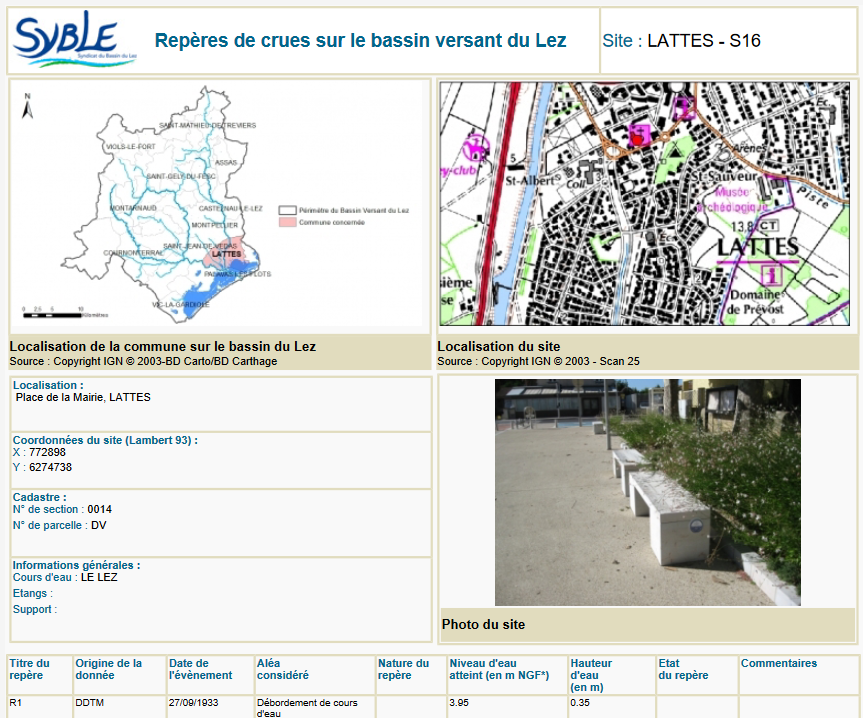Click the St-Albert label on the IGN map

tap(532, 180)
